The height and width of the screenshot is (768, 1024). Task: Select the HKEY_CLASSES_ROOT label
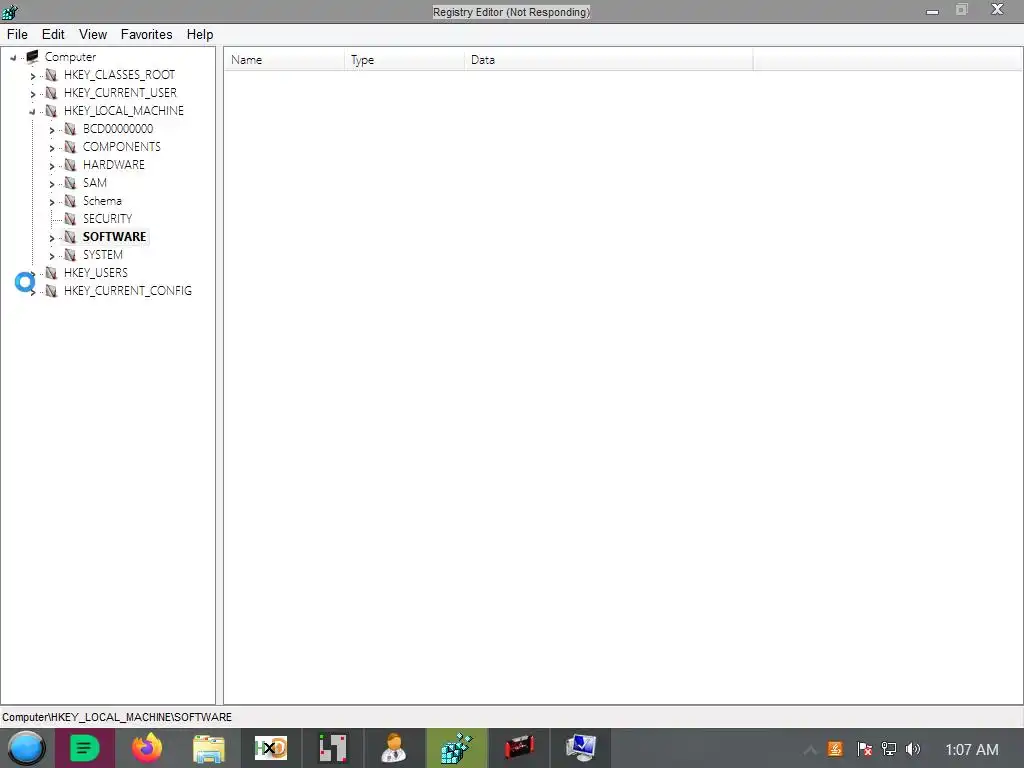coord(120,75)
